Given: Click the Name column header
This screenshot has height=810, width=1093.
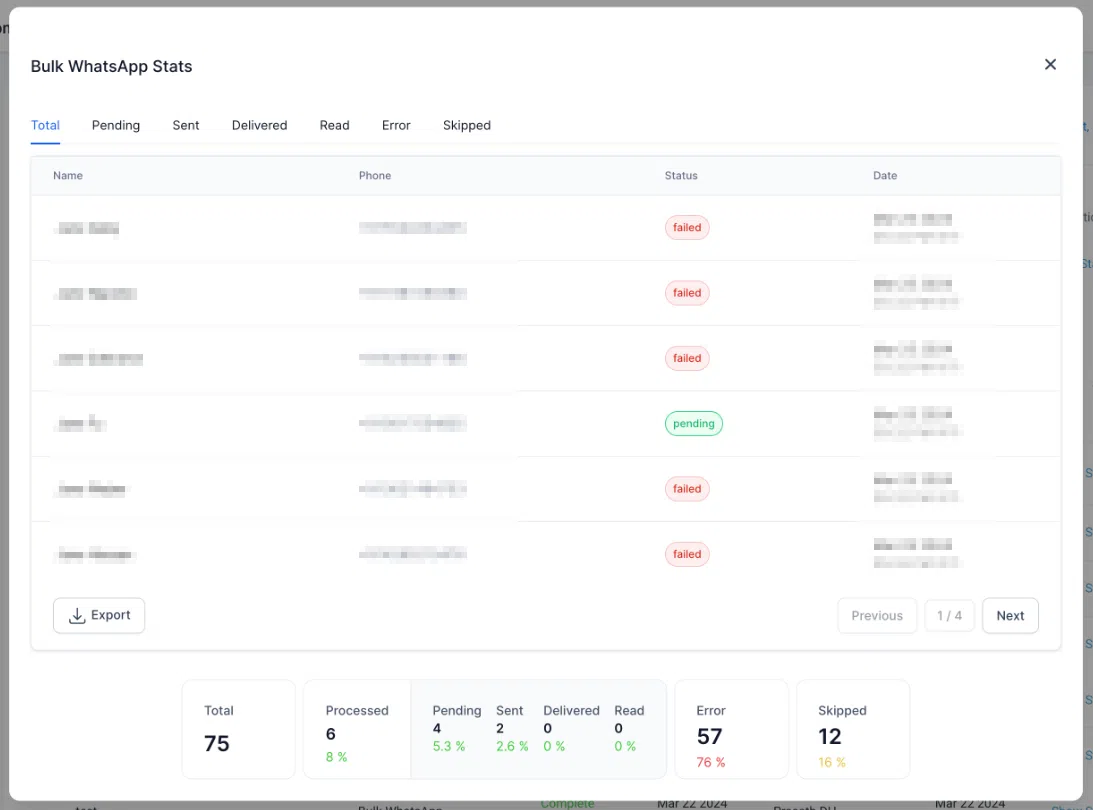Looking at the screenshot, I should click(x=68, y=176).
